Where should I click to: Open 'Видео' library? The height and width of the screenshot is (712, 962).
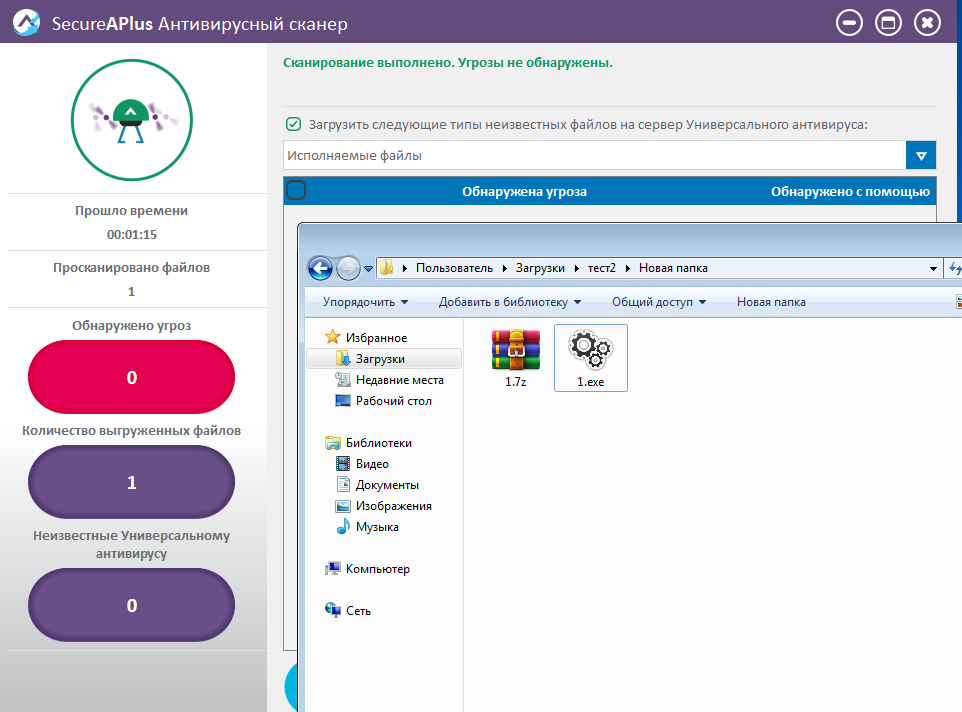click(372, 464)
